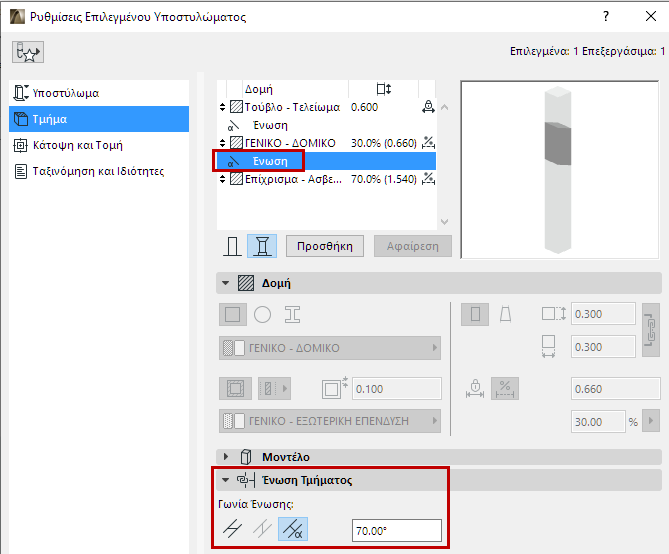
Task: Click the veneer thickness icon
Action: pos(334,388)
